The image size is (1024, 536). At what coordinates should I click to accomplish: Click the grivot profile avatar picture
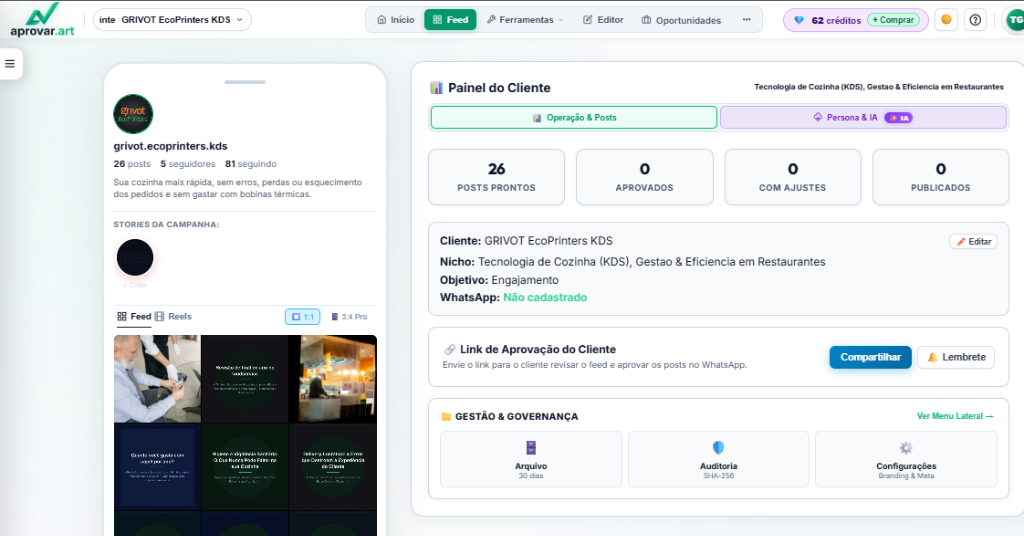coord(133,114)
